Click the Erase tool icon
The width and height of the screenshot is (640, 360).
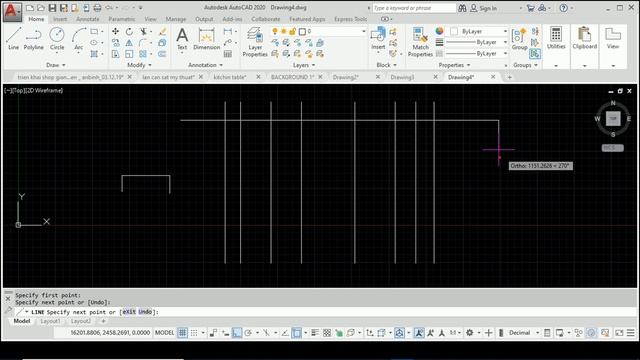point(162,31)
